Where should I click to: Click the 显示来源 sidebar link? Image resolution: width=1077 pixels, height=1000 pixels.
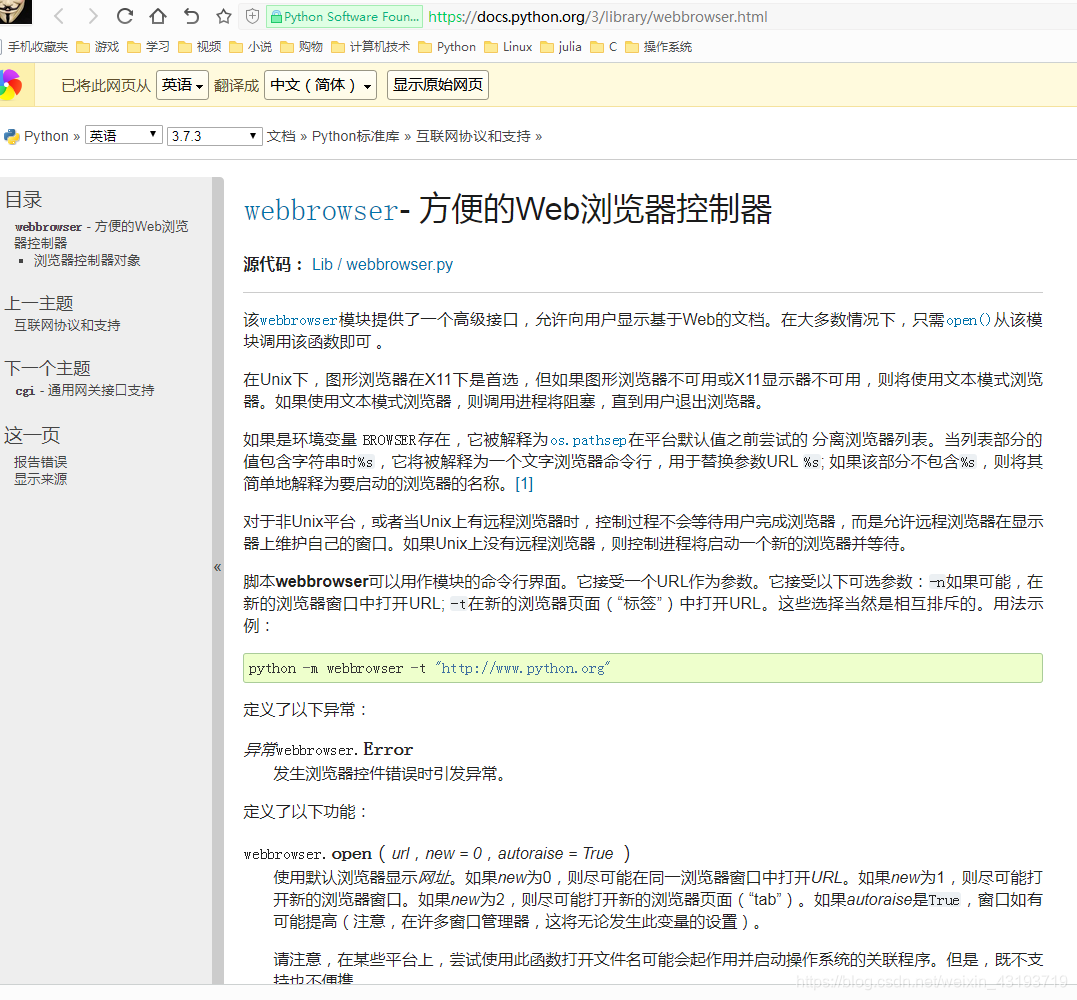pos(41,479)
